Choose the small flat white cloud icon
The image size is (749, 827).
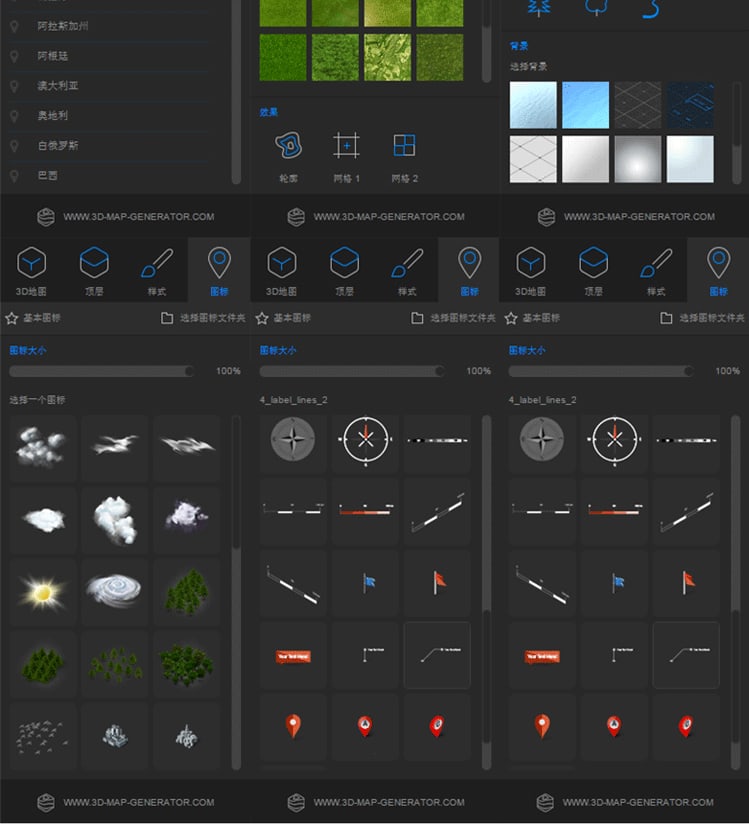(x=44, y=520)
